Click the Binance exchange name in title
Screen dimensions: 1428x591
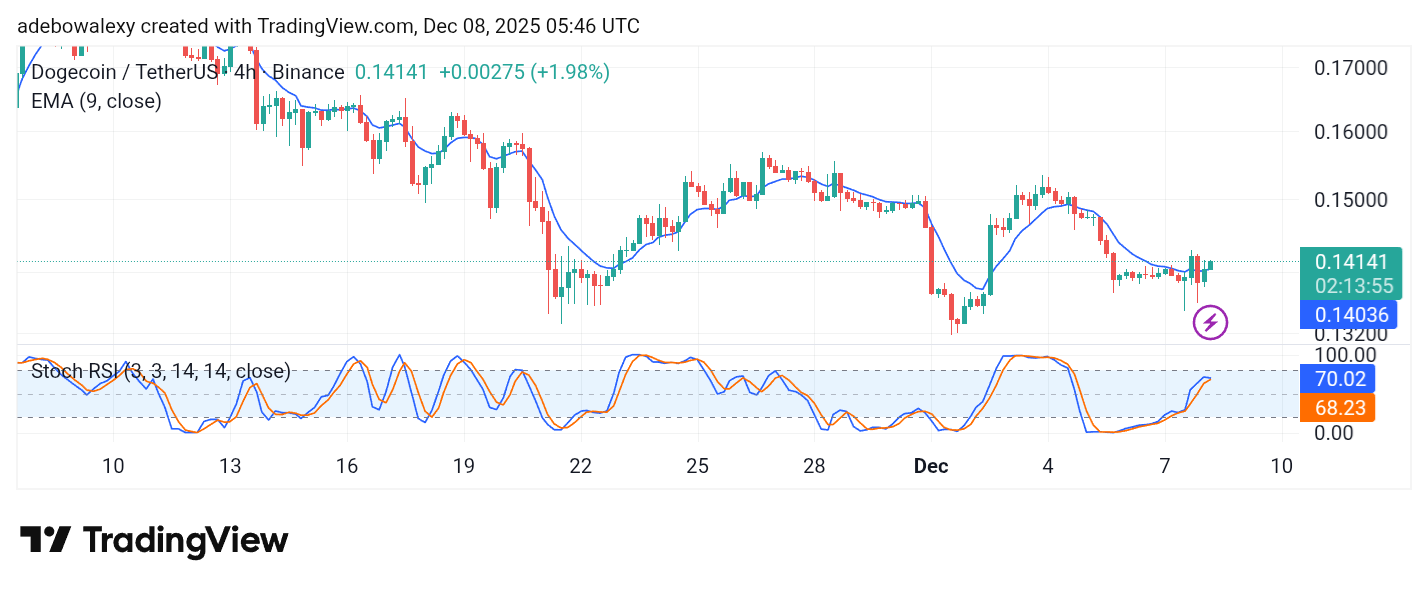(309, 72)
